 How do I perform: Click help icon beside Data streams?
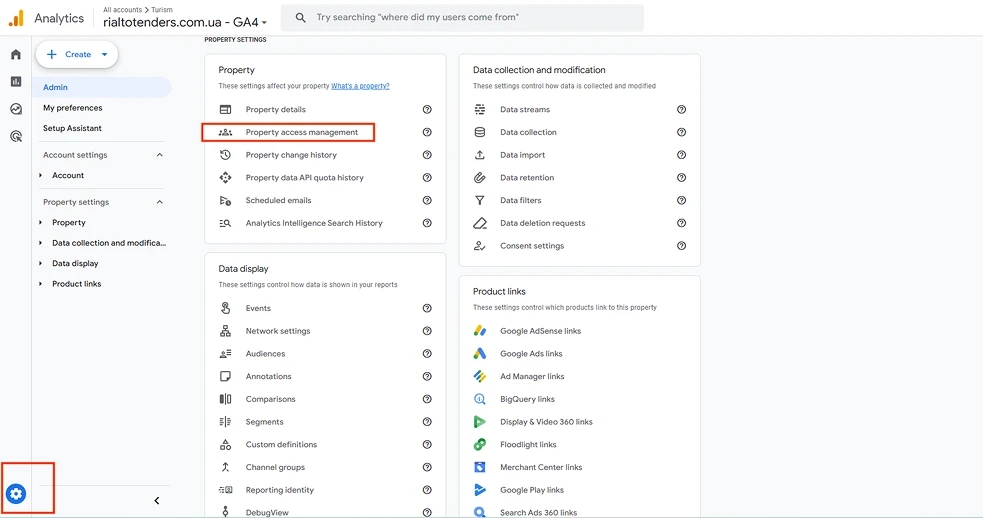pyautogui.click(x=681, y=109)
